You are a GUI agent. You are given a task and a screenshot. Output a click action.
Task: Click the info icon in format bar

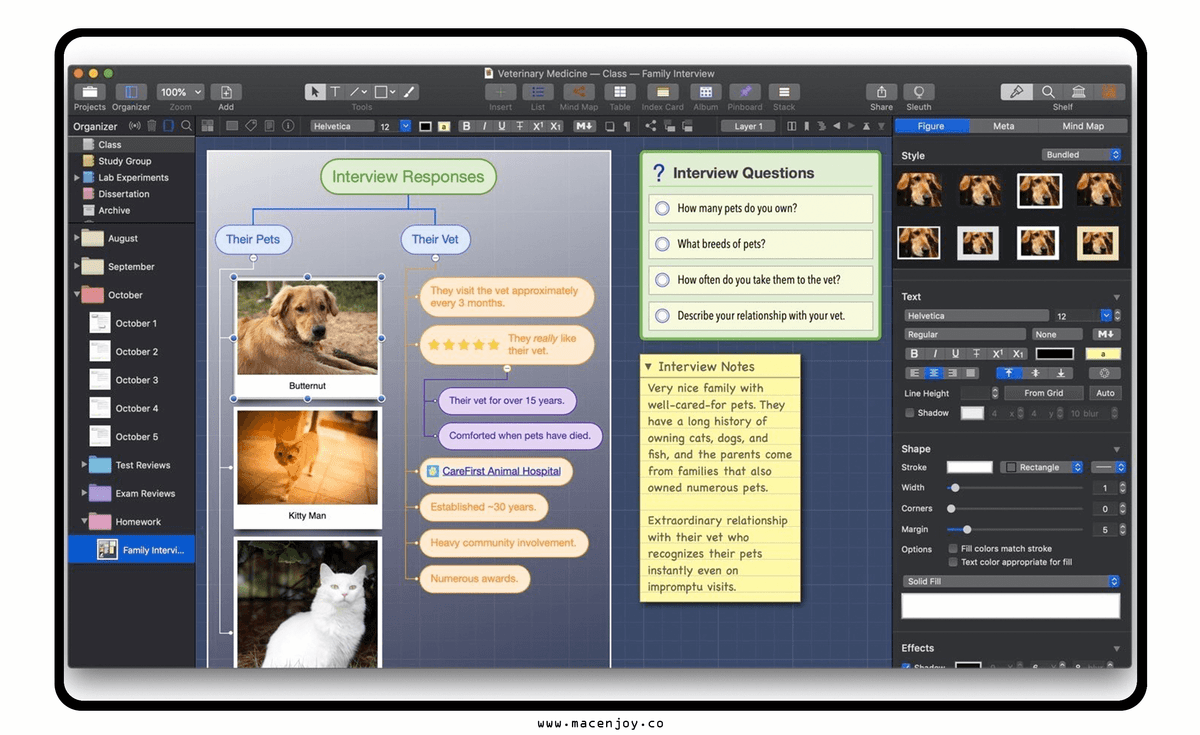pos(288,126)
